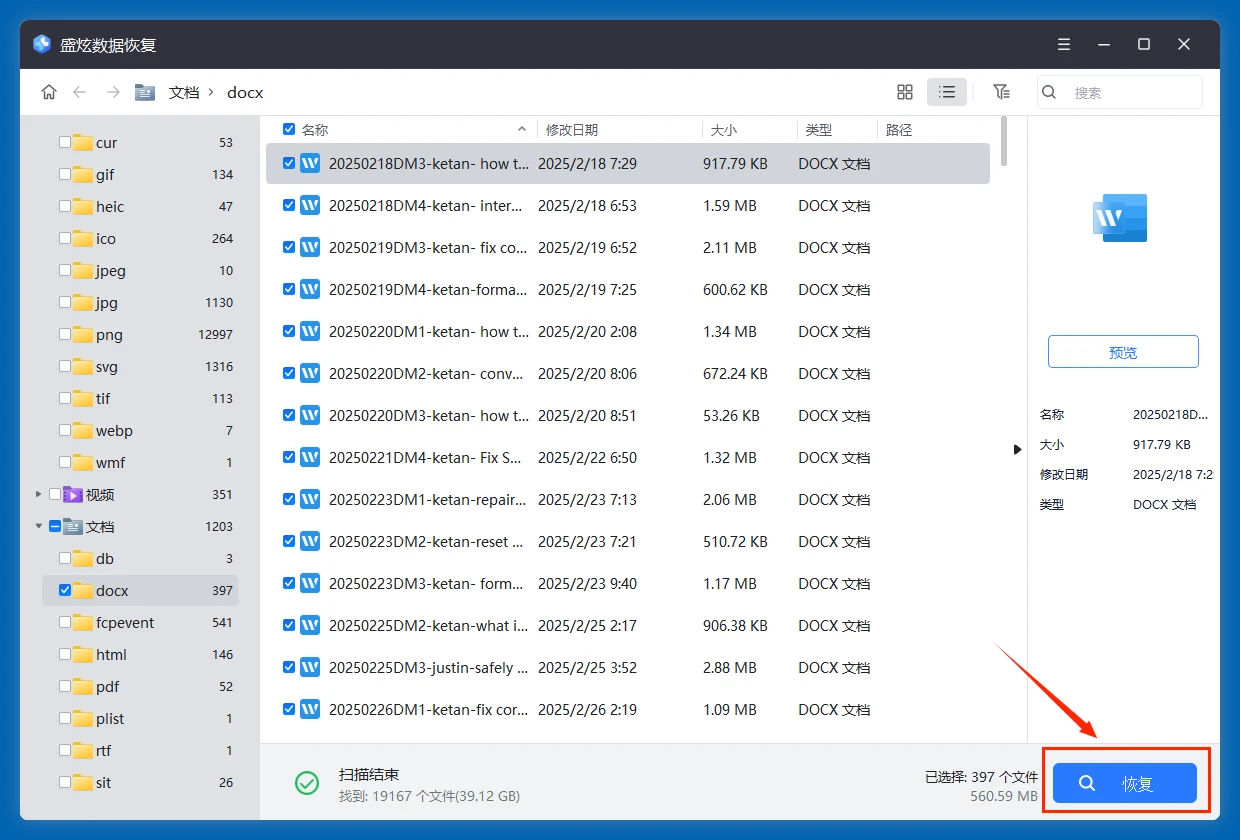This screenshot has width=1240, height=840.
Task: Click Word icon of 20250226DM1-ketan-fix file
Action: click(x=310, y=709)
